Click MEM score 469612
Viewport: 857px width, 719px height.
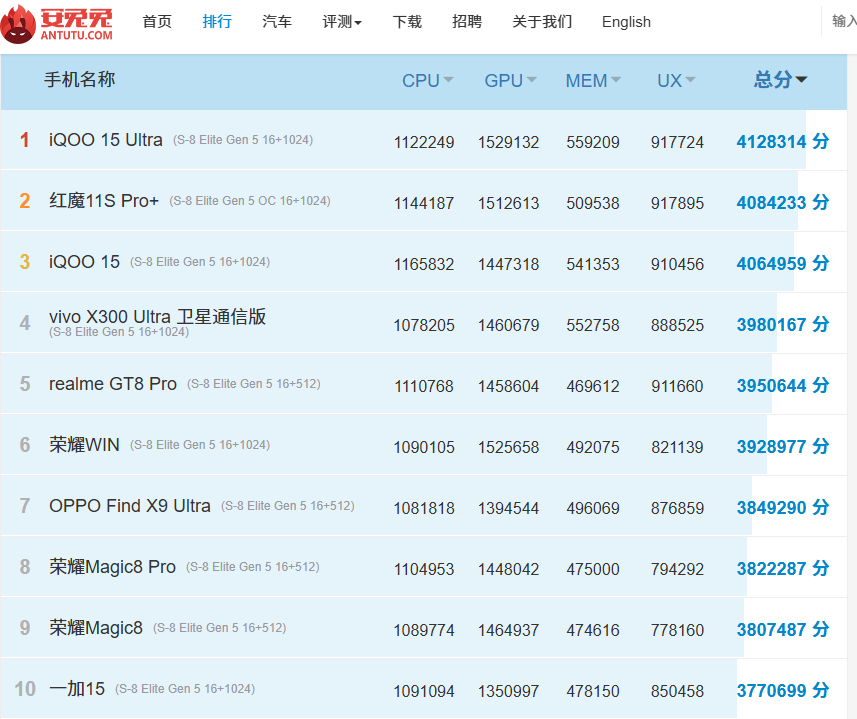[593, 386]
